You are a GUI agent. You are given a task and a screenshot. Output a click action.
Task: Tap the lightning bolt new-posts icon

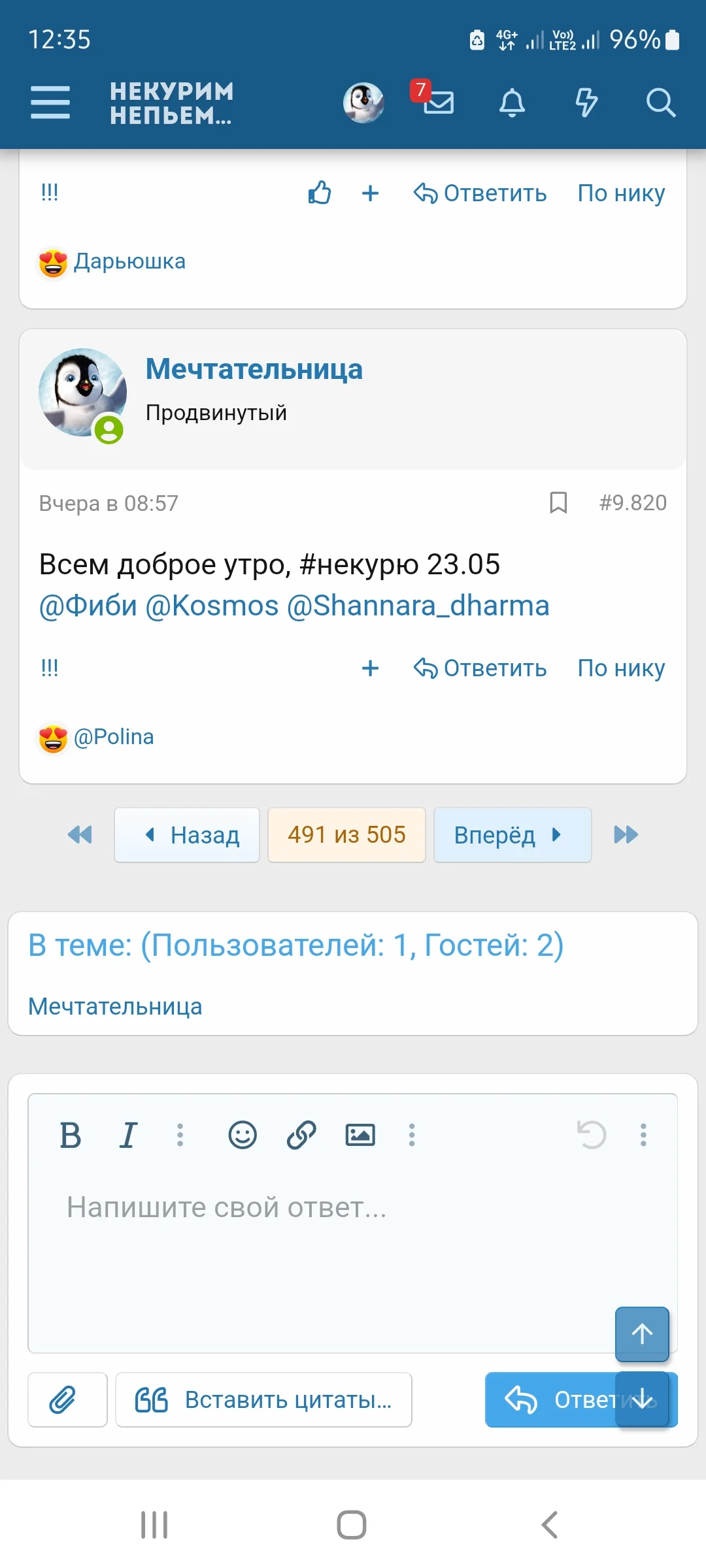(x=586, y=103)
